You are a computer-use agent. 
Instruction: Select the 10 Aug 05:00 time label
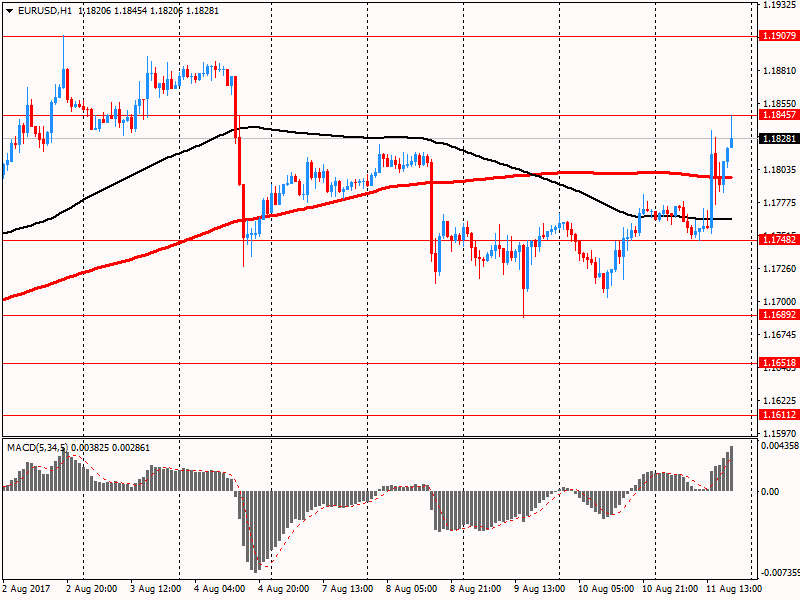coord(606,589)
